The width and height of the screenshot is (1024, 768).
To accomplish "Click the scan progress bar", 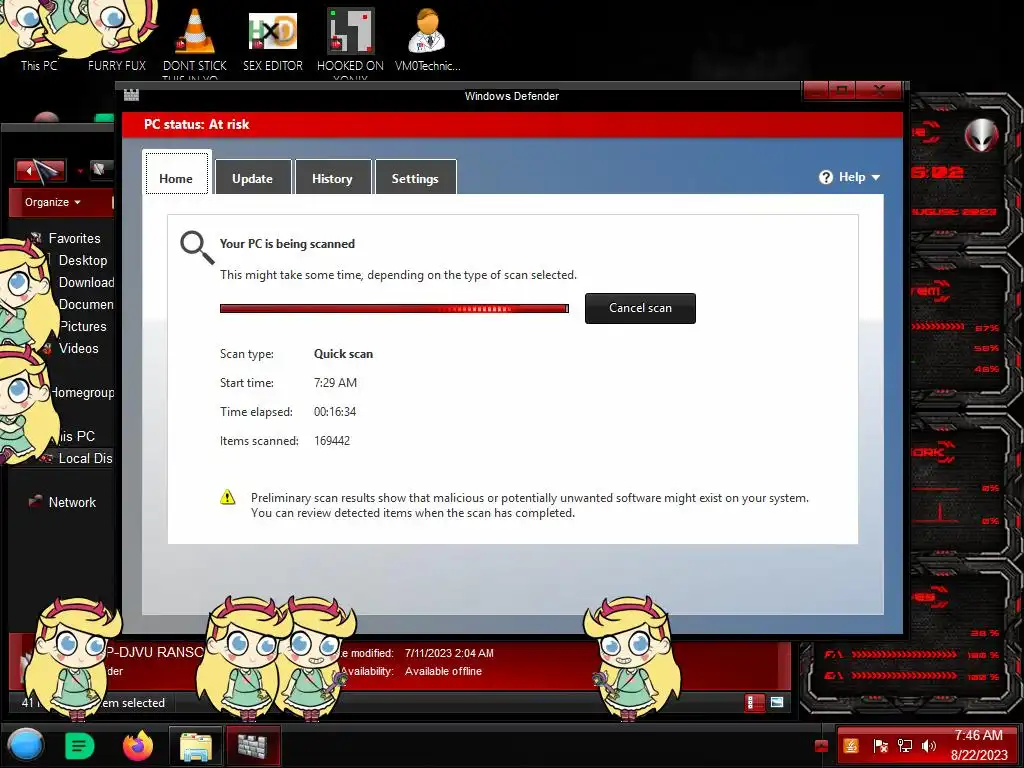I will pos(394,308).
